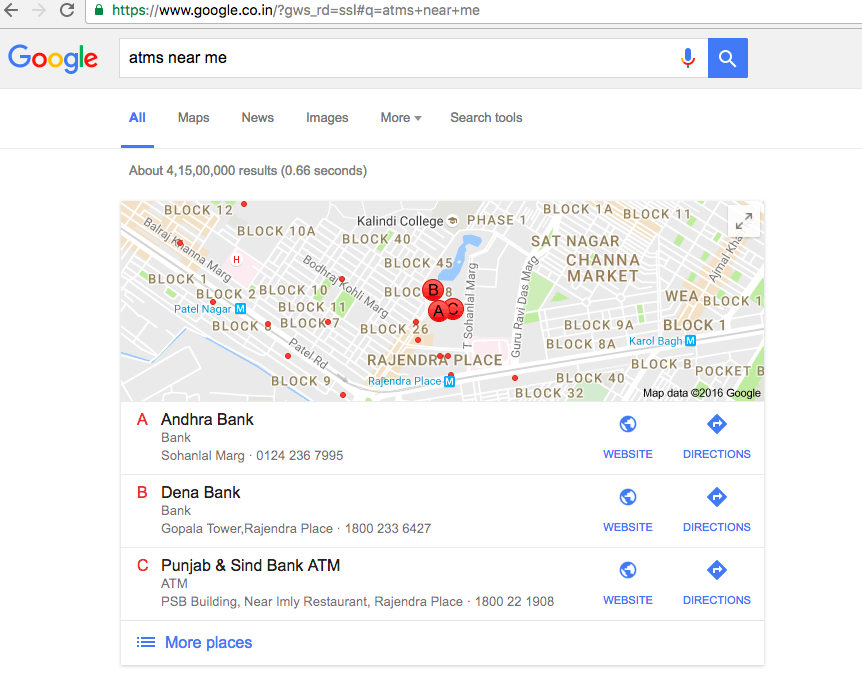Click the browser back arrow
The width and height of the screenshot is (862, 683).
pos(11,10)
